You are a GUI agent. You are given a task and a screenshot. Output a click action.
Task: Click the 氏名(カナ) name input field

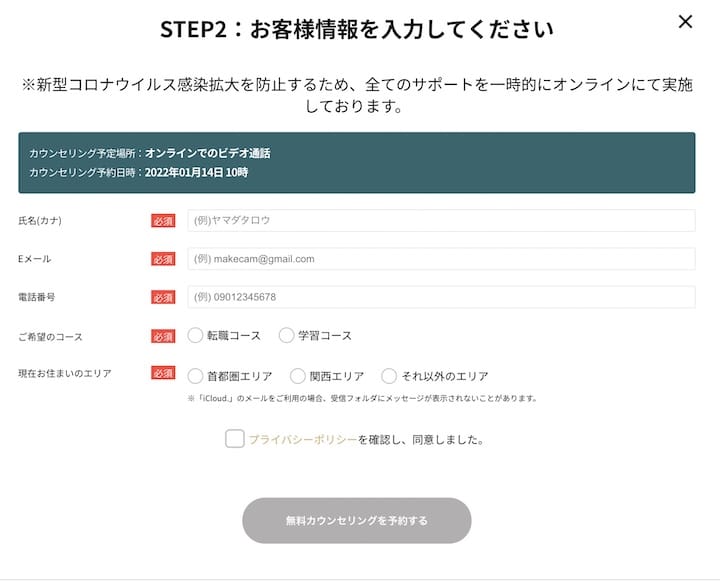pyautogui.click(x=441, y=220)
